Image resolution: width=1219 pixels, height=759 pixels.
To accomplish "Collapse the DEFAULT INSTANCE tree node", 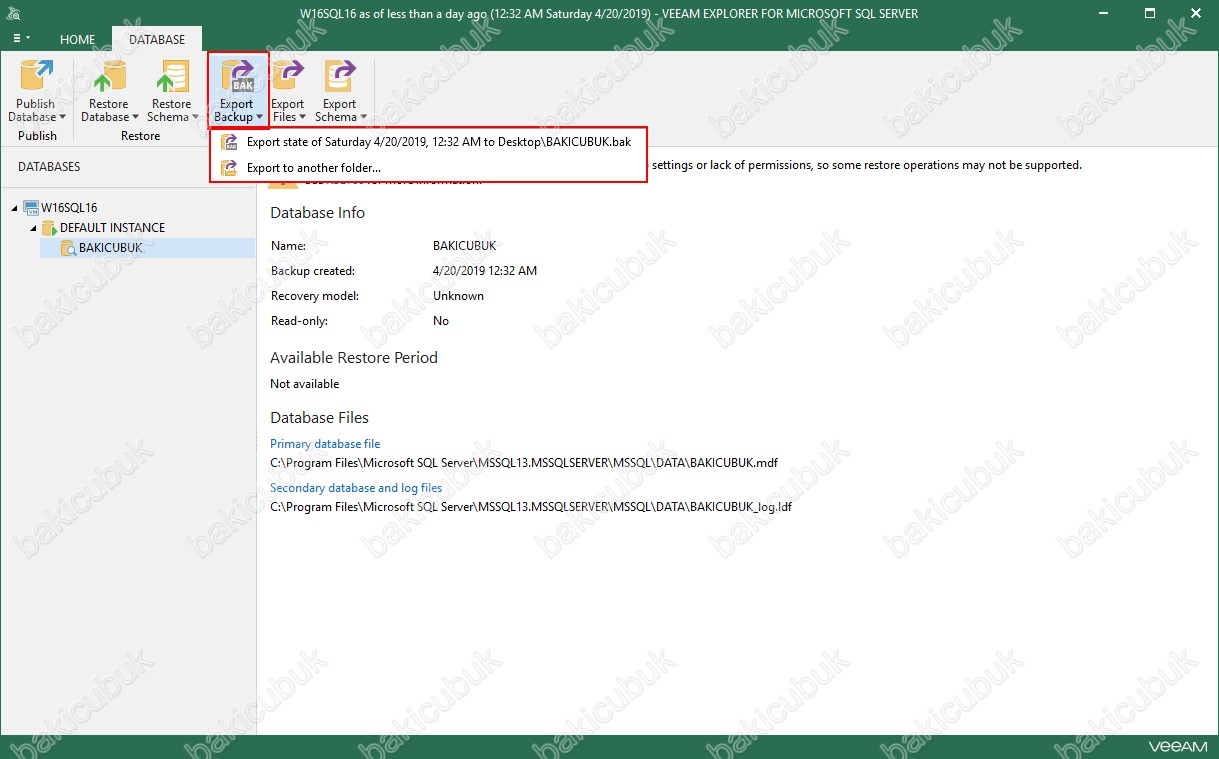I will pyautogui.click(x=32, y=228).
